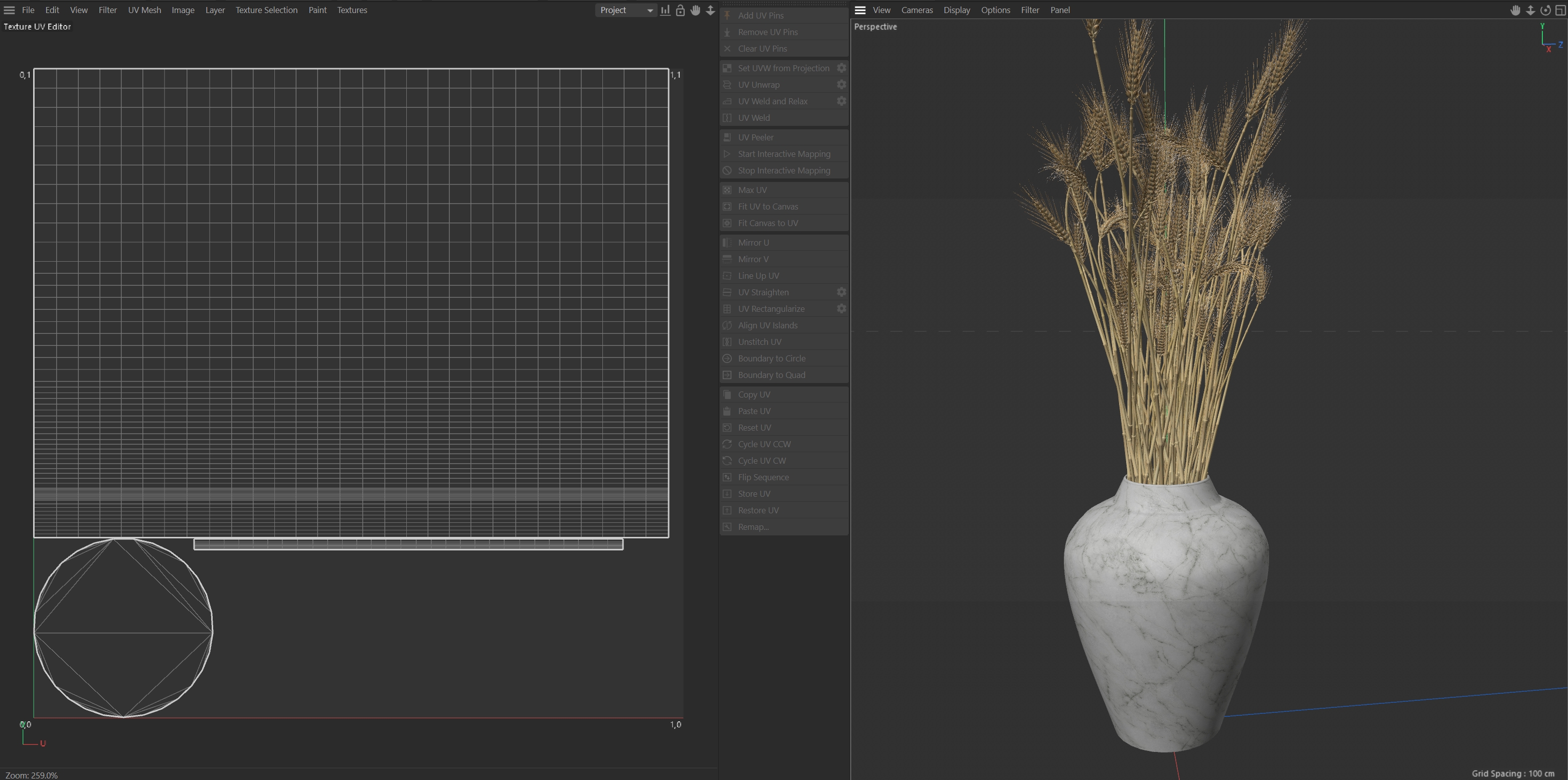Open the Cameras menu in viewport

917,11
